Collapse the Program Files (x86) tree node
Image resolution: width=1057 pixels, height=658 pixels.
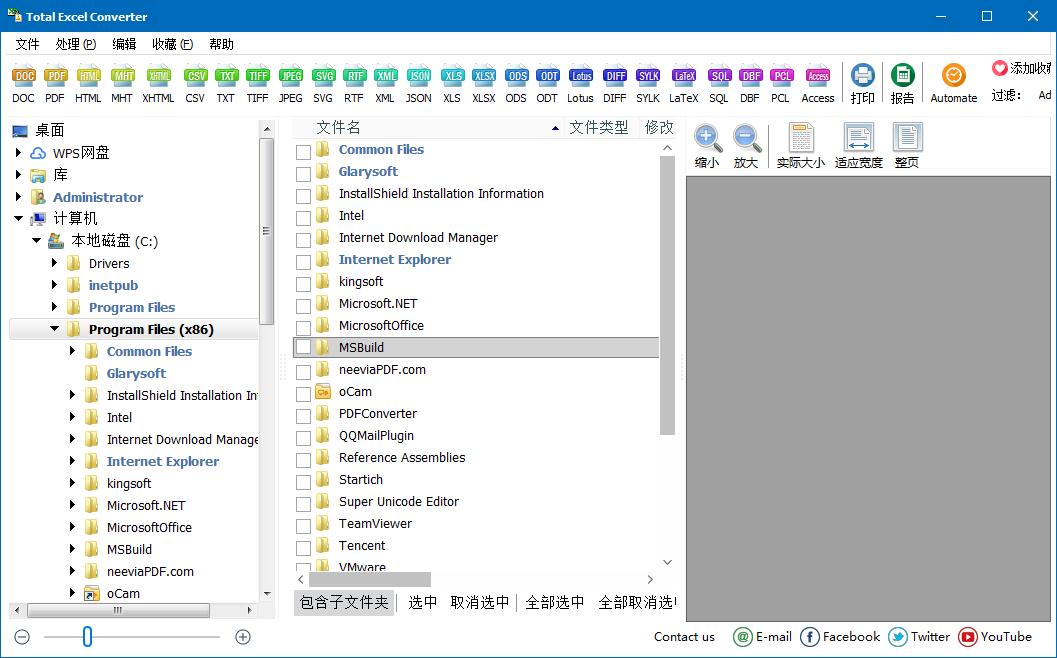coord(55,329)
